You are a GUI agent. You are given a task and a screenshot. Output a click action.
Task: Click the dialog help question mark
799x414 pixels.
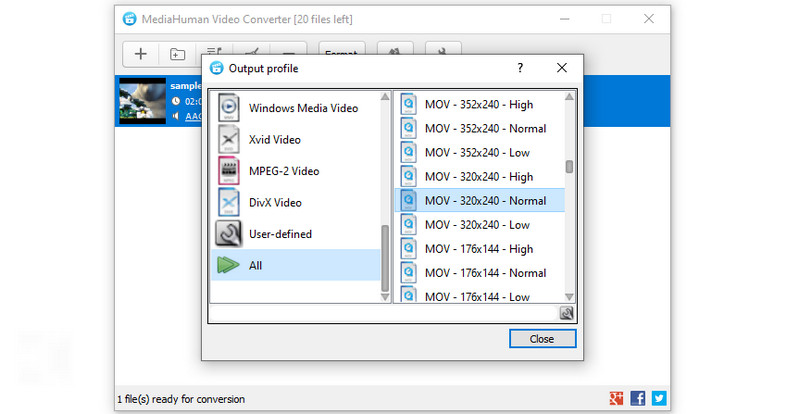coord(520,68)
